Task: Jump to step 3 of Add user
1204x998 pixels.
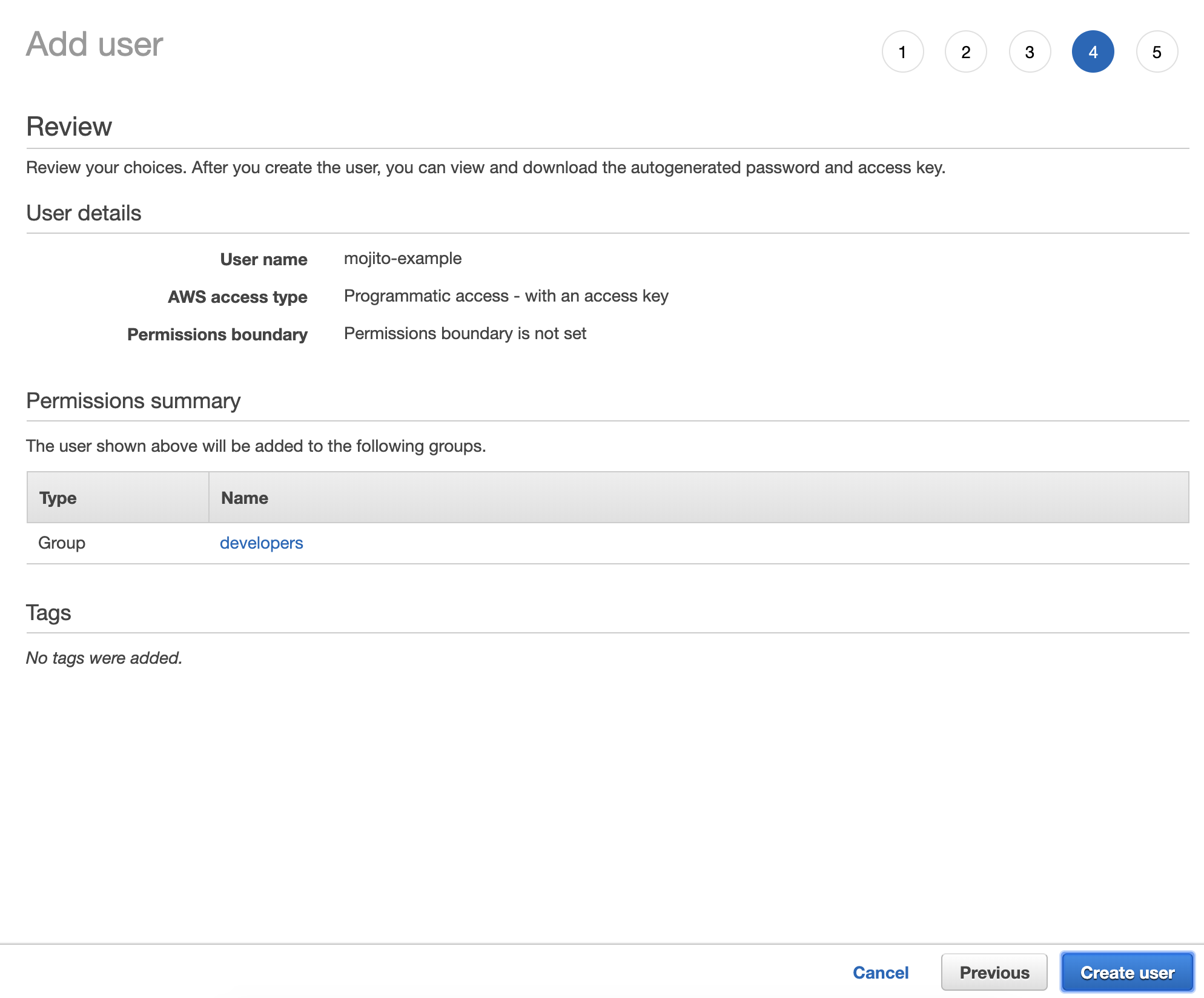Action: click(x=1030, y=51)
